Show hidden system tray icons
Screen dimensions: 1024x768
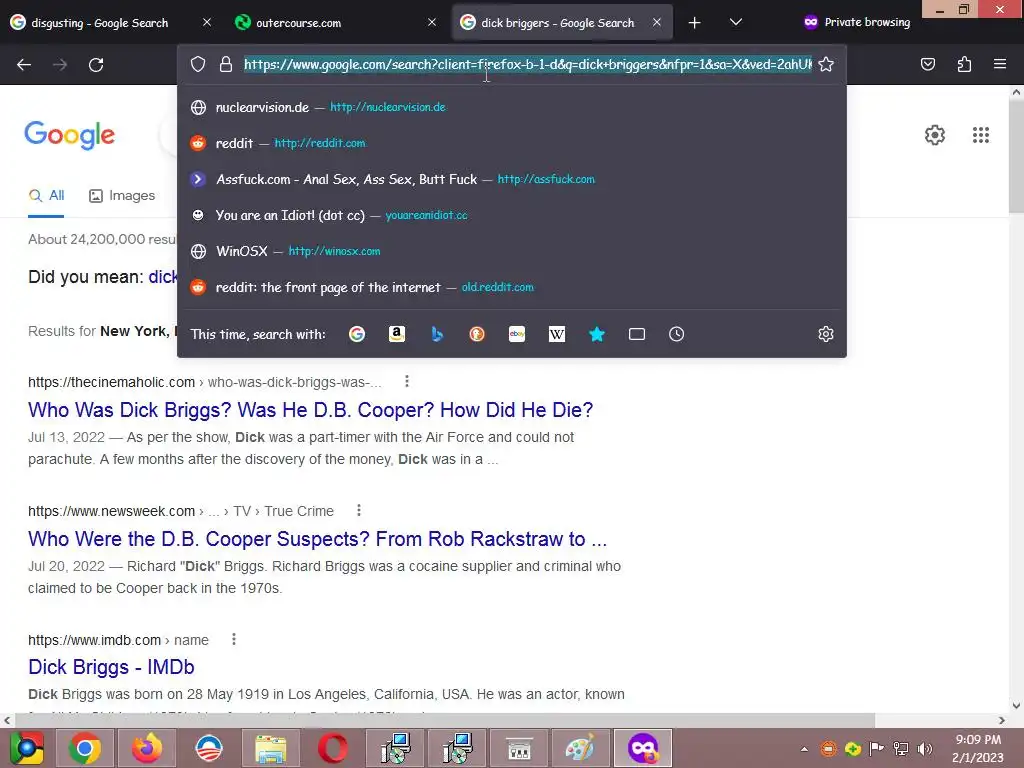[x=805, y=749]
